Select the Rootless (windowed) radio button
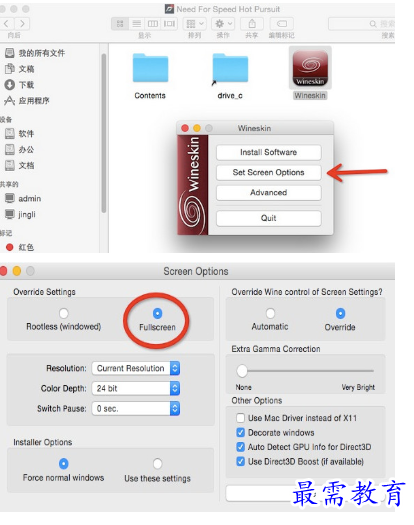The width and height of the screenshot is (414, 525). coord(64,313)
